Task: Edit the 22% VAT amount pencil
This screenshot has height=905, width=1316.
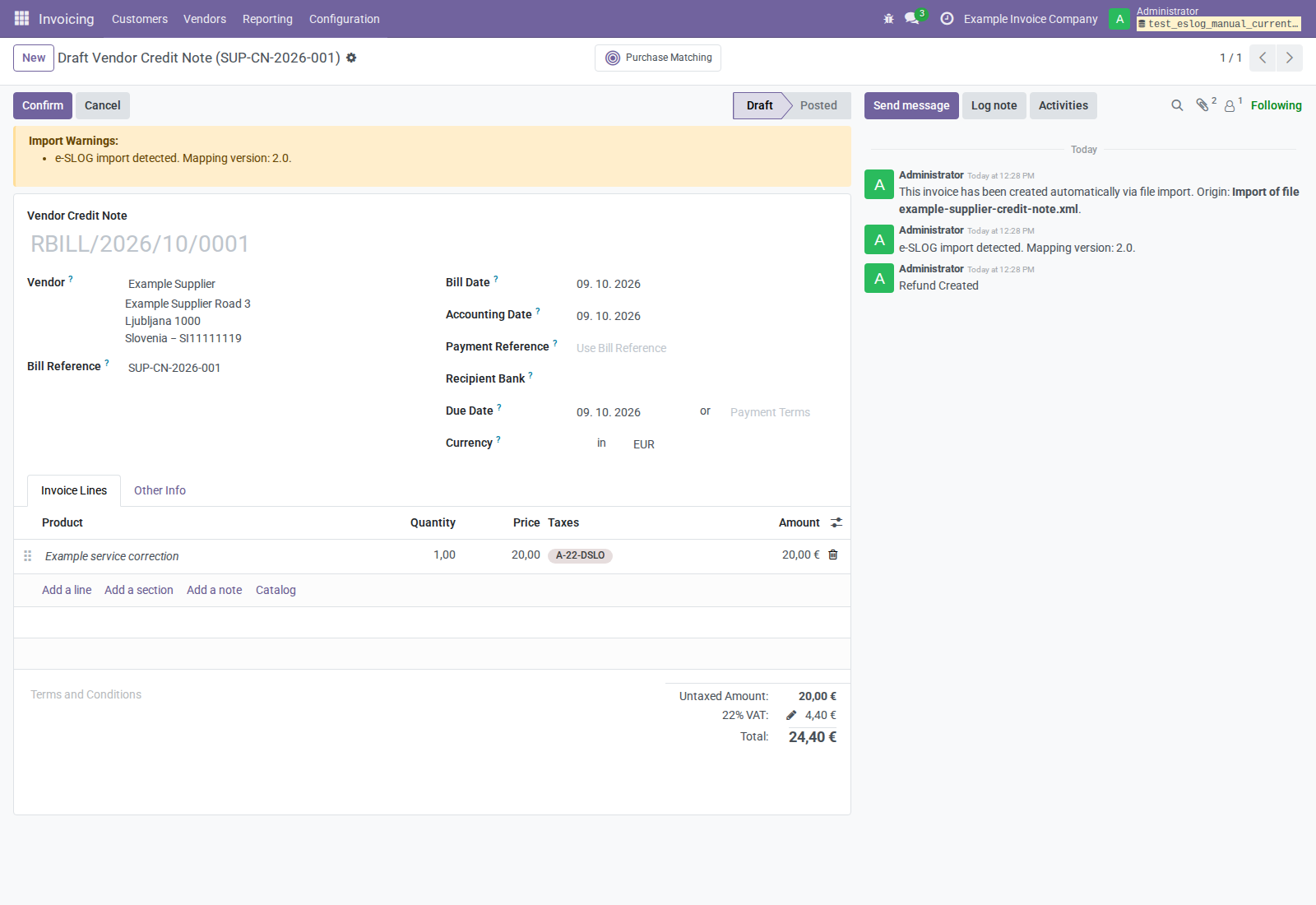Action: 791,715
